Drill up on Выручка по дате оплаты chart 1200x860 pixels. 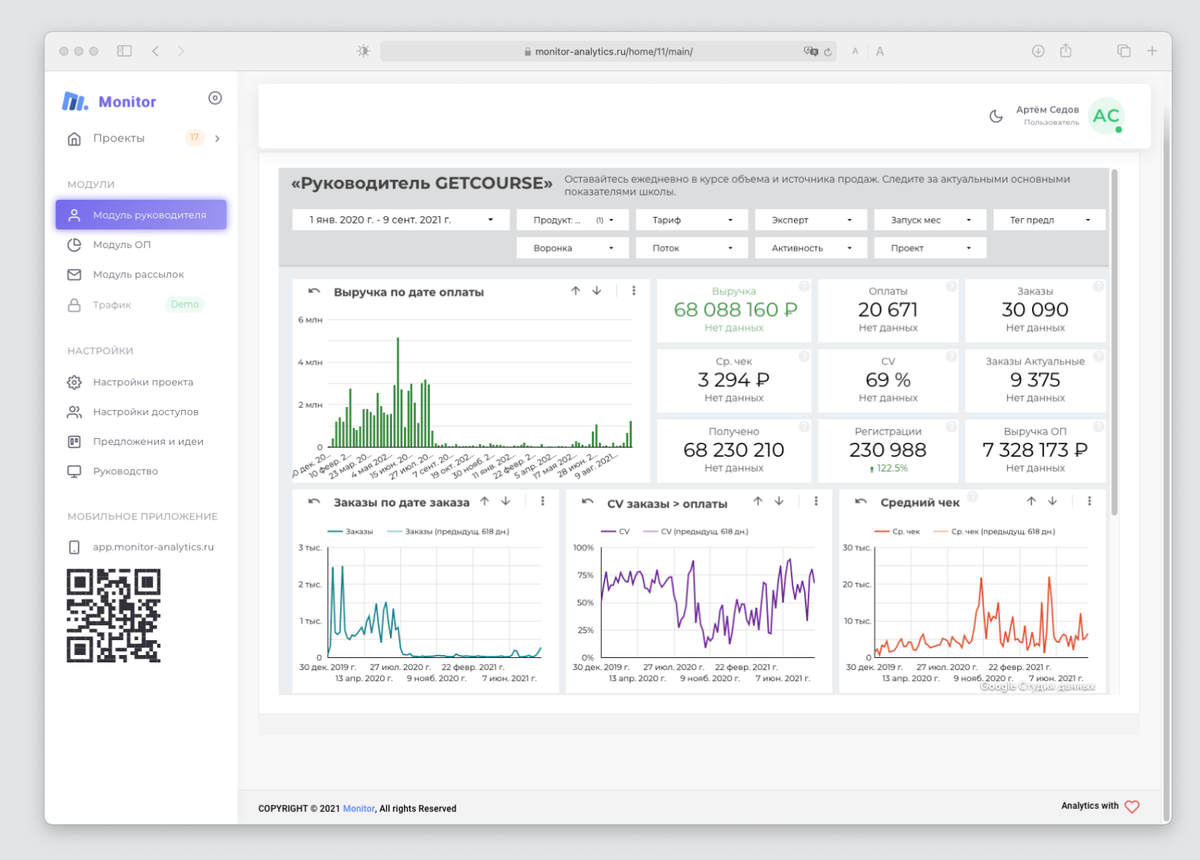pyautogui.click(x=576, y=291)
